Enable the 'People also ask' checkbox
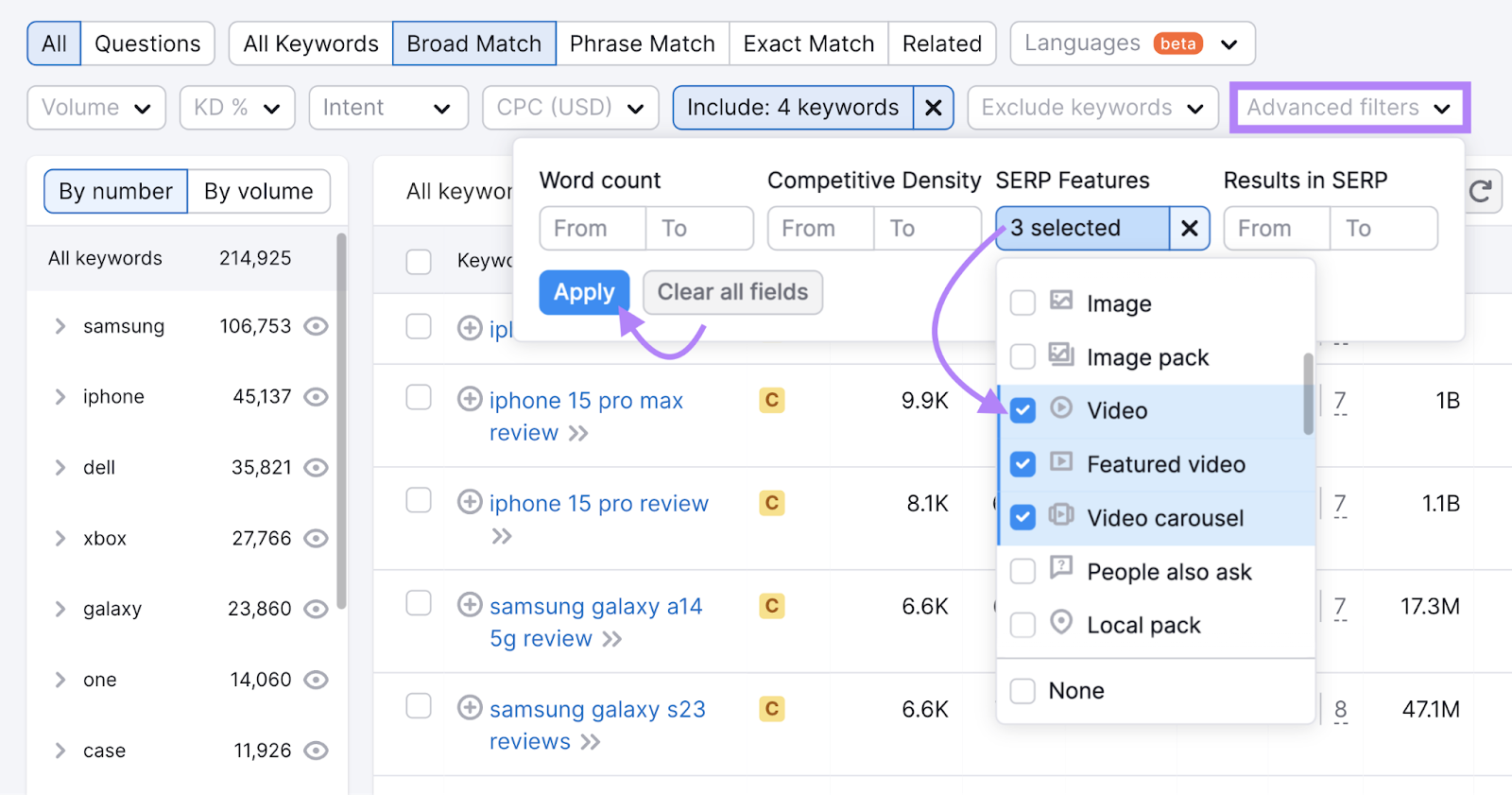The height and width of the screenshot is (795, 1512). click(1022, 571)
